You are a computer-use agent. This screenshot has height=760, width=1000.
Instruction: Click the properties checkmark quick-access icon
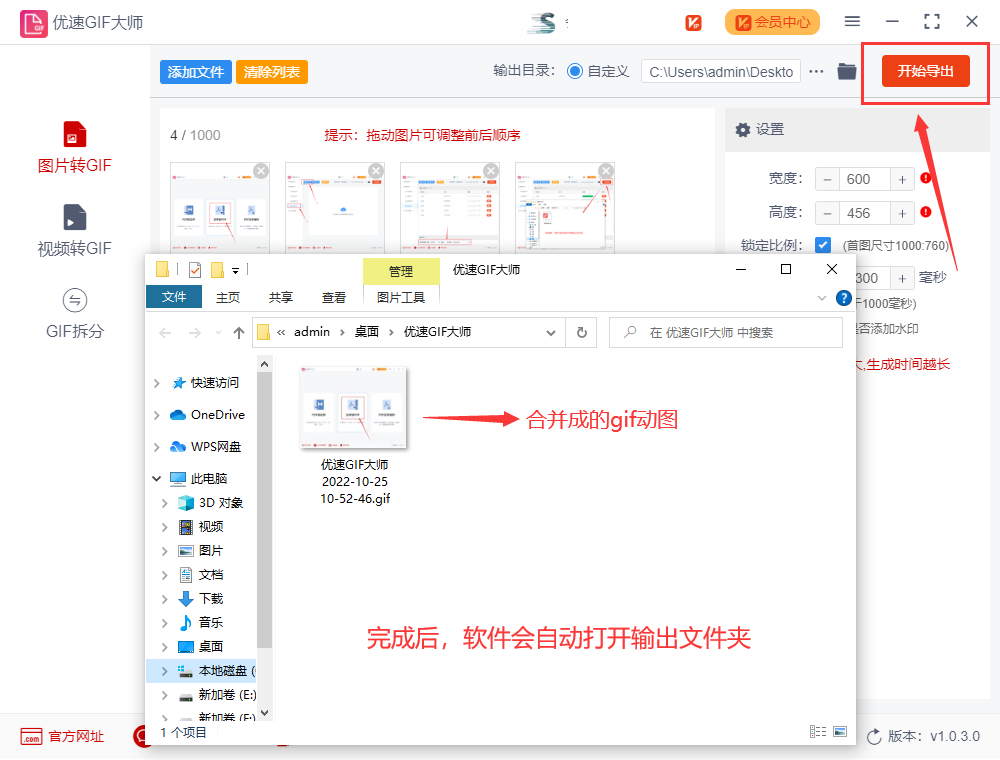195,270
